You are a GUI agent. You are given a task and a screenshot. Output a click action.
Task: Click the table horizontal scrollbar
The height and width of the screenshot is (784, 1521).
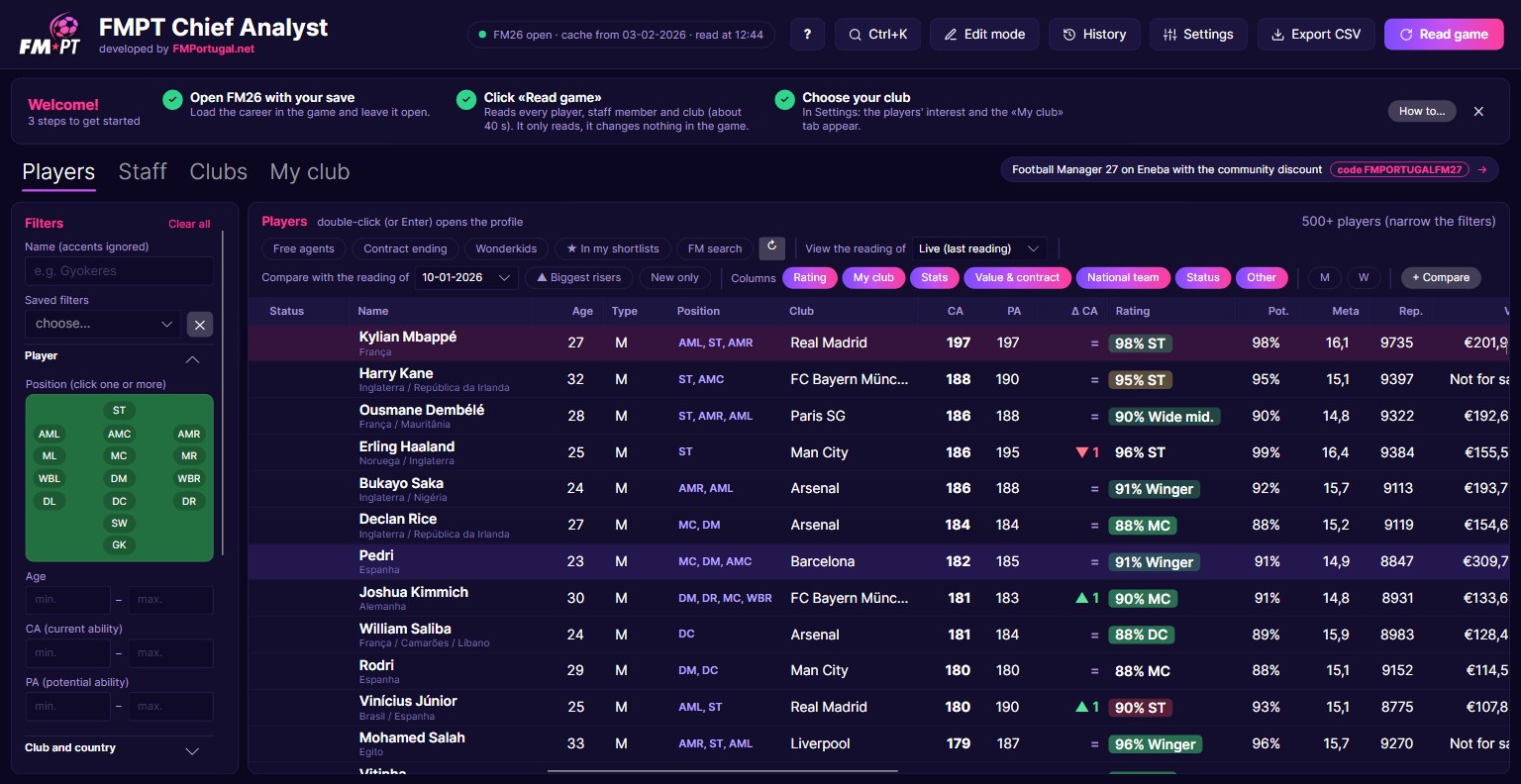point(722,770)
